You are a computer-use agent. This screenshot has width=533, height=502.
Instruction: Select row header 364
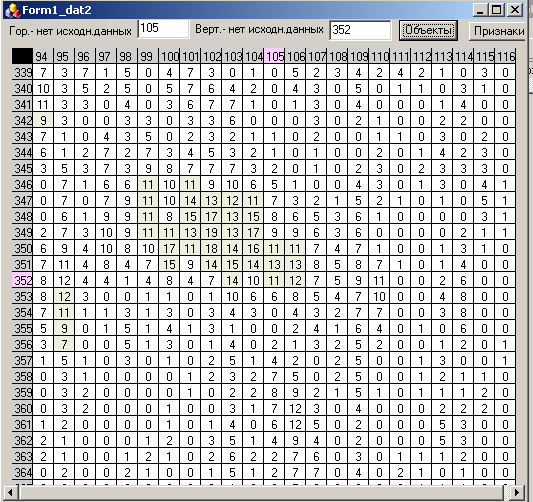point(22,472)
